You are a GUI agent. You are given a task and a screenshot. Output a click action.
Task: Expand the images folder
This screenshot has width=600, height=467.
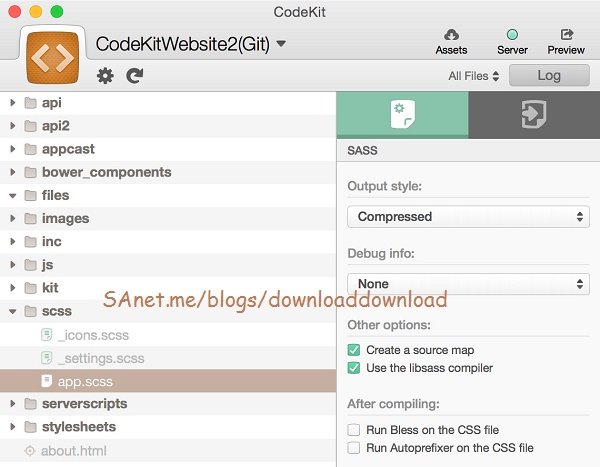[13, 219]
